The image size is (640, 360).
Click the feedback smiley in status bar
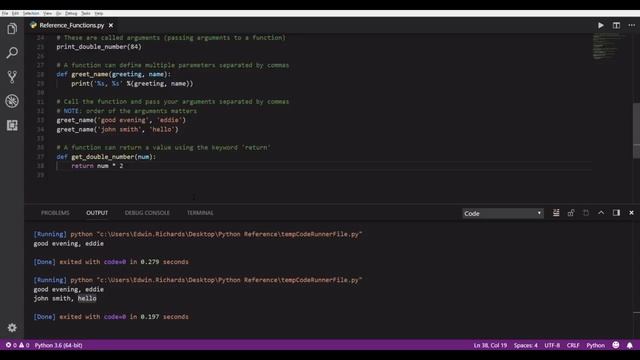[616, 345]
